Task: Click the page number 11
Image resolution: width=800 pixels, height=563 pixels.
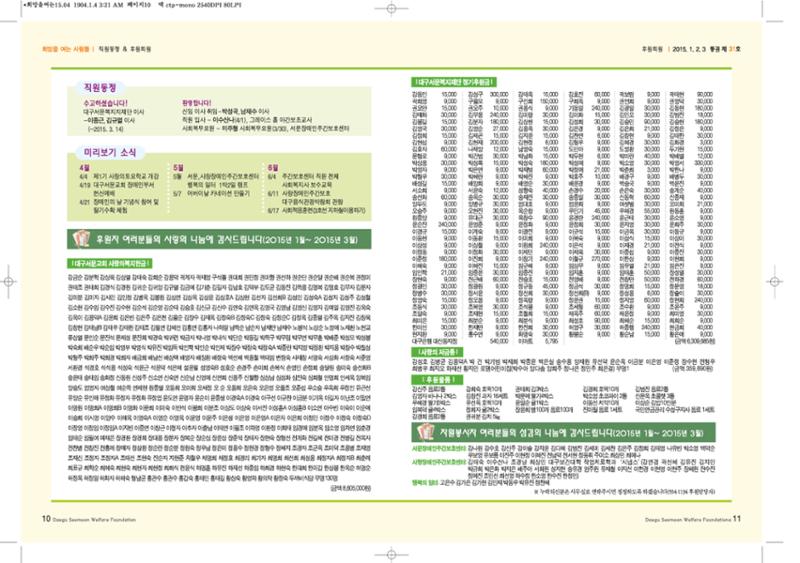Action: pyautogui.click(x=737, y=519)
